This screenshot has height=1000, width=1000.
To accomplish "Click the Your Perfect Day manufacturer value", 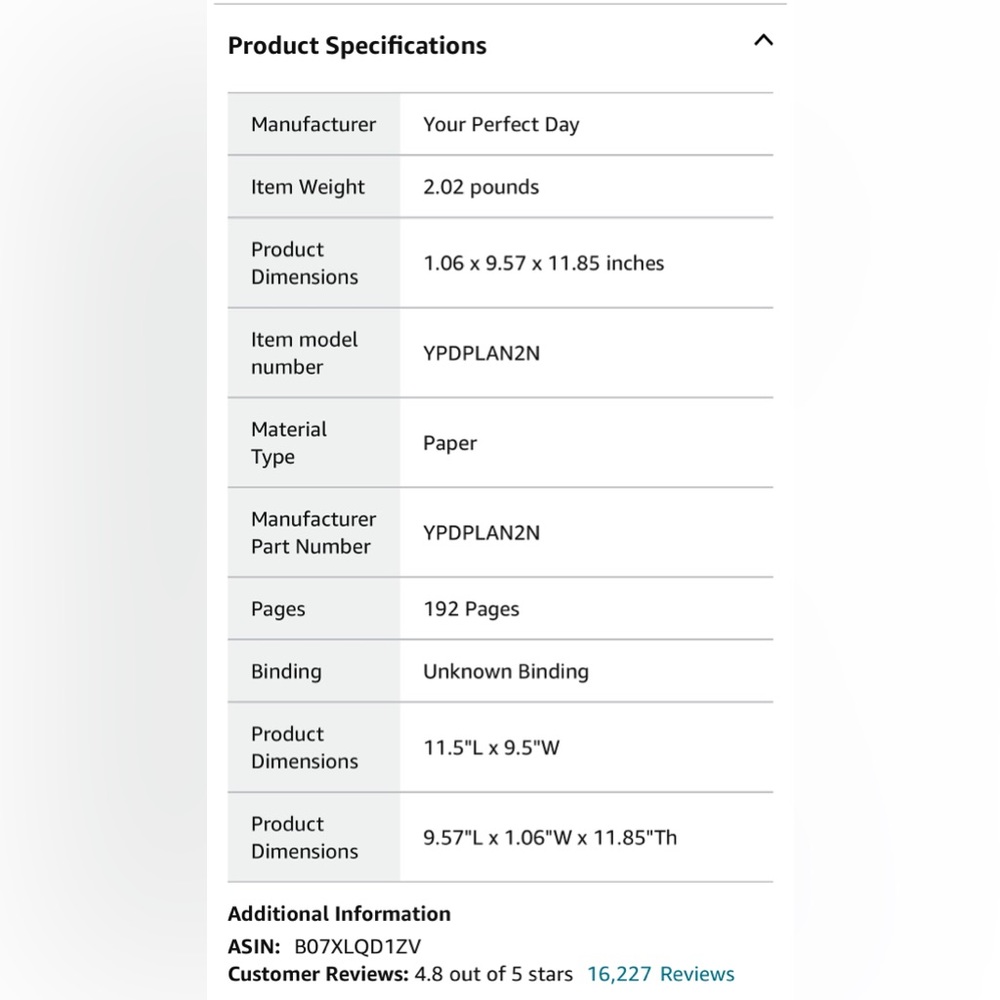I will [501, 124].
